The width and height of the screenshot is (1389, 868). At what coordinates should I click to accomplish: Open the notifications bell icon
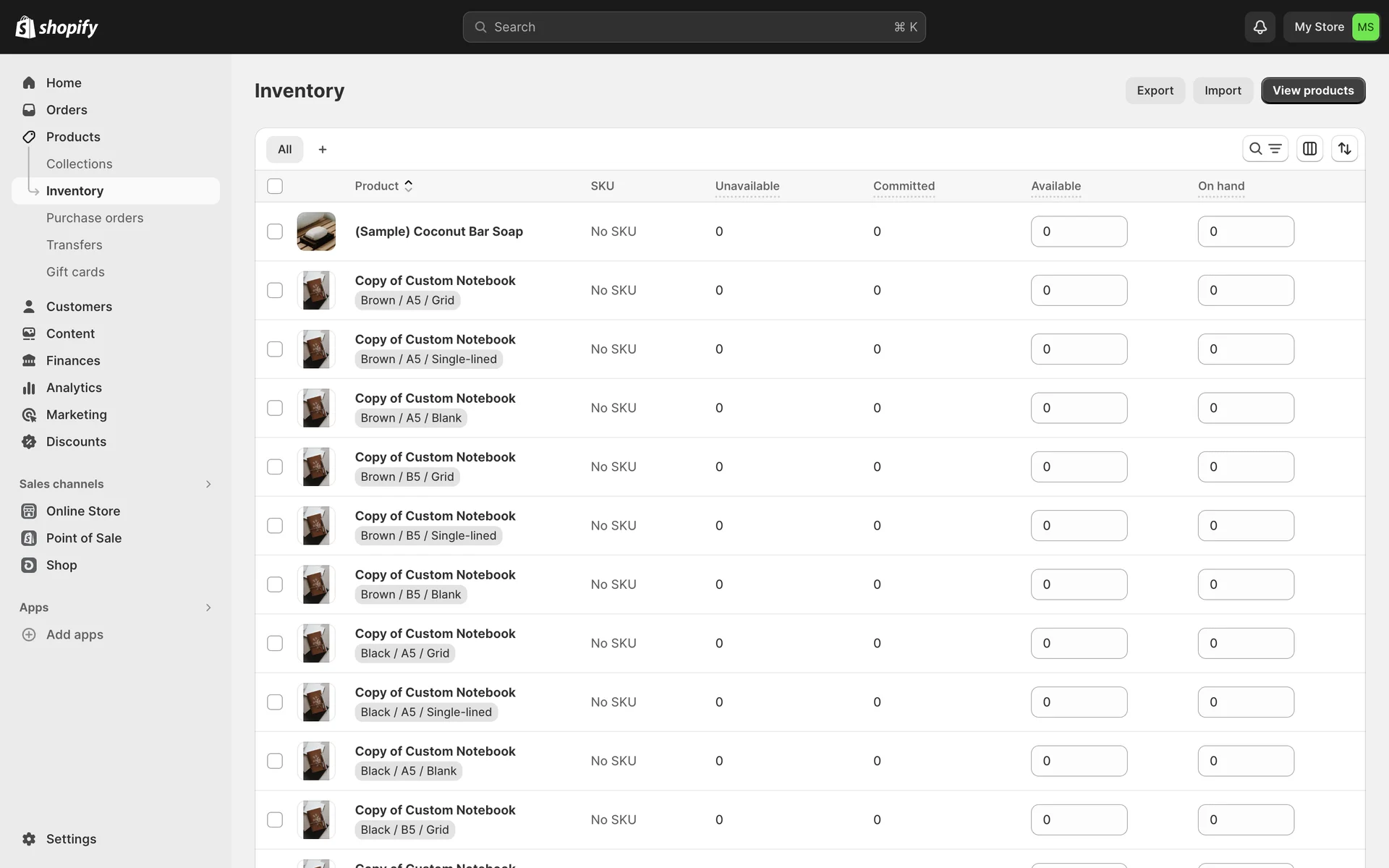coord(1260,27)
